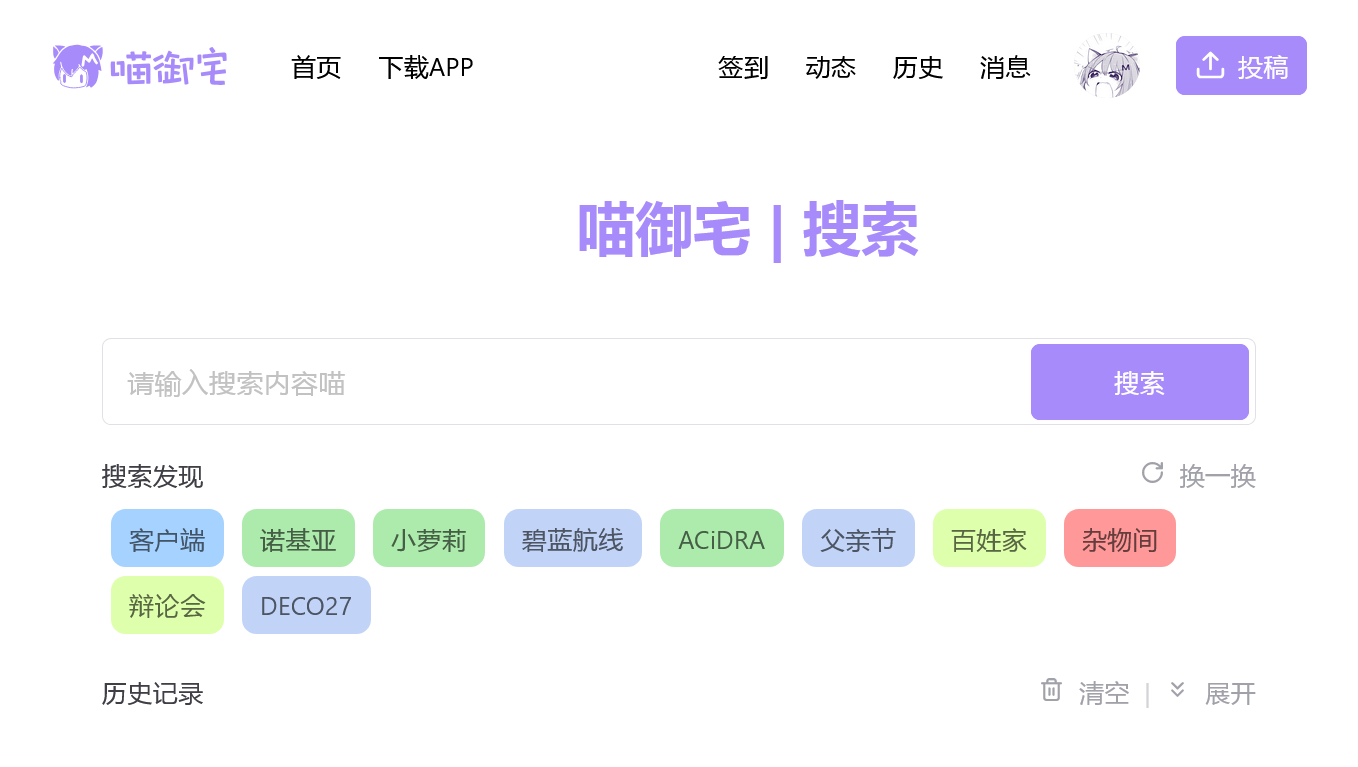
Task: Open the 签到 check-in page
Action: pos(742,67)
